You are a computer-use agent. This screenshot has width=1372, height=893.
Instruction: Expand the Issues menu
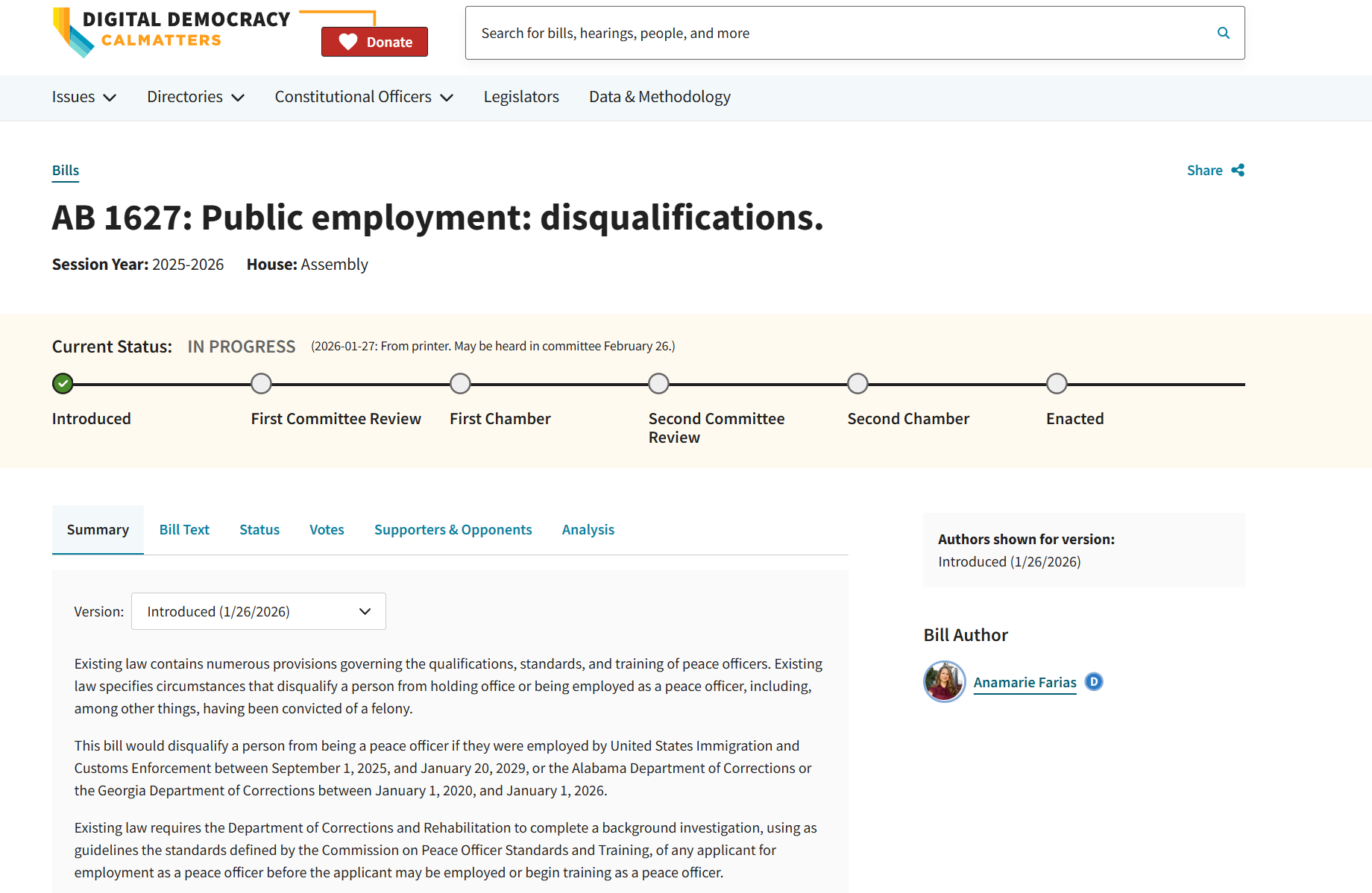point(84,97)
